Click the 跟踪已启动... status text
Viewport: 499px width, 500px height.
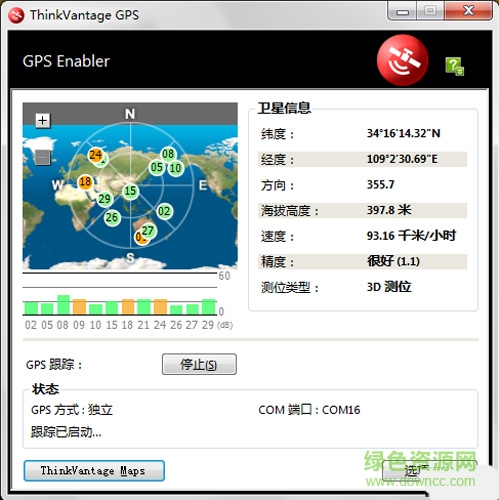point(66,432)
